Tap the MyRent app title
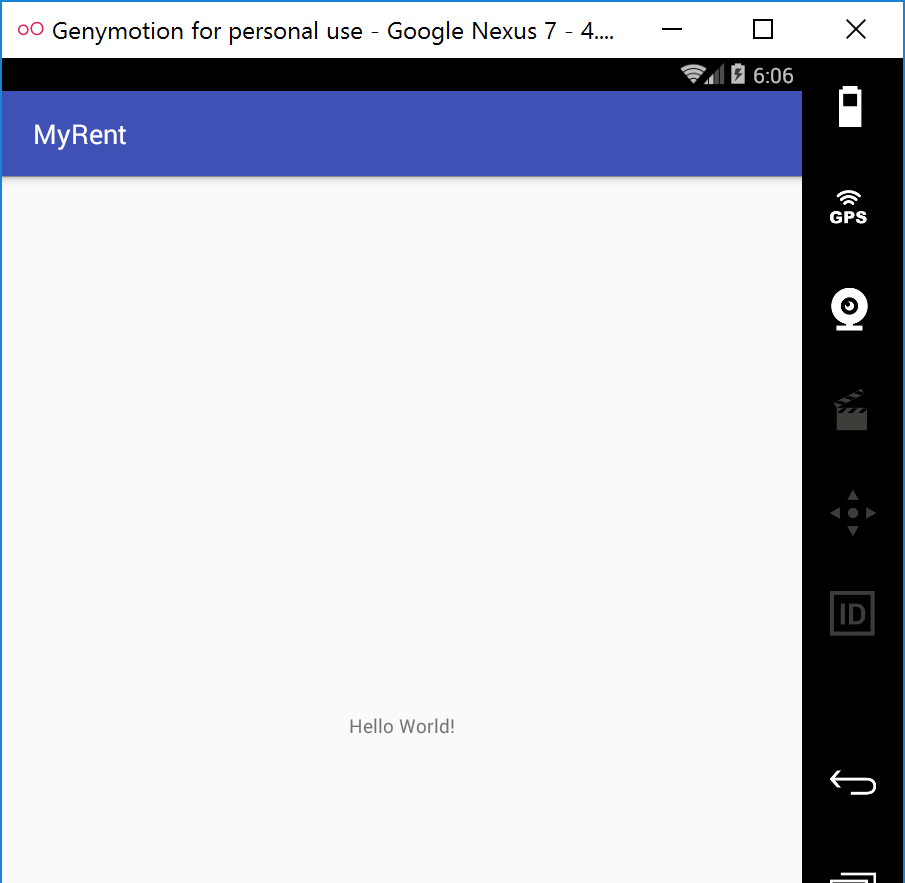Image resolution: width=905 pixels, height=883 pixels. tap(80, 135)
